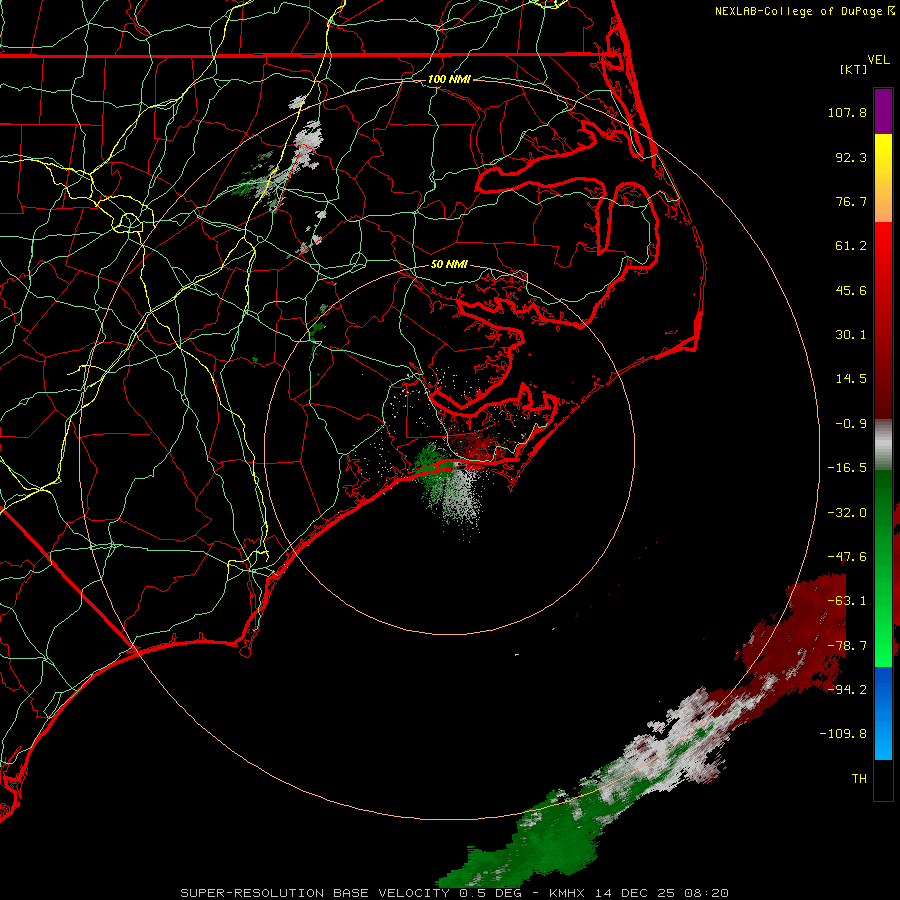The width and height of the screenshot is (900, 900).
Task: Select the 61.2 scale value
Action: pyautogui.click(x=851, y=246)
